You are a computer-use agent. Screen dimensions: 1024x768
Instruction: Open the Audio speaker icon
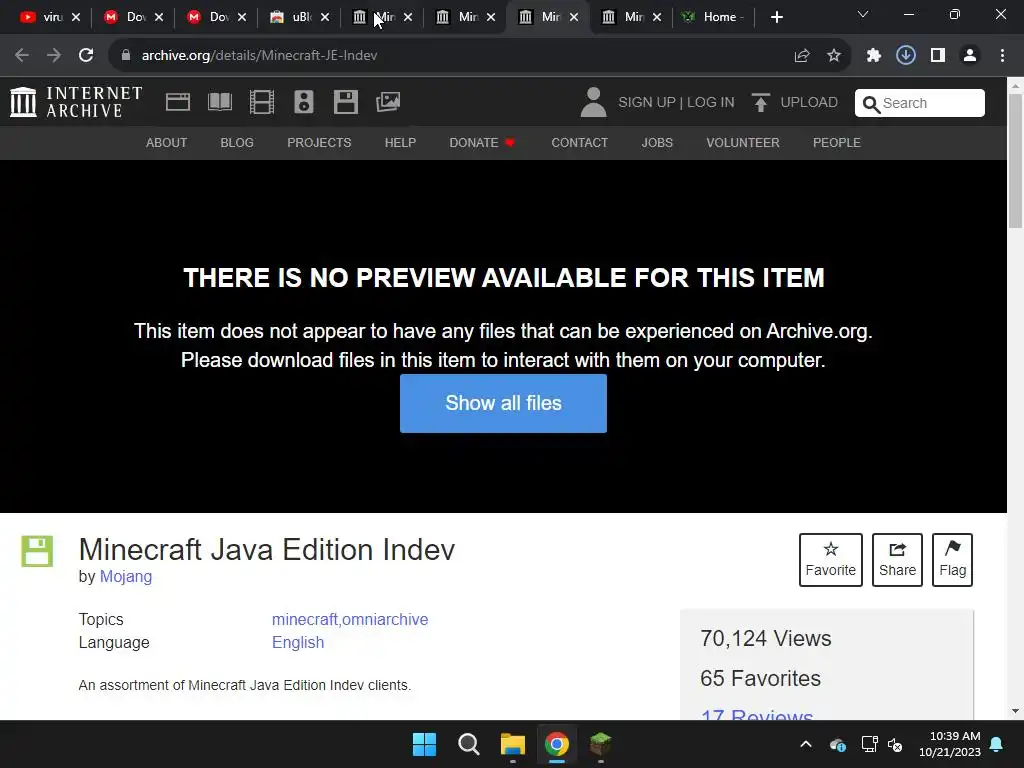pyautogui.click(x=304, y=103)
